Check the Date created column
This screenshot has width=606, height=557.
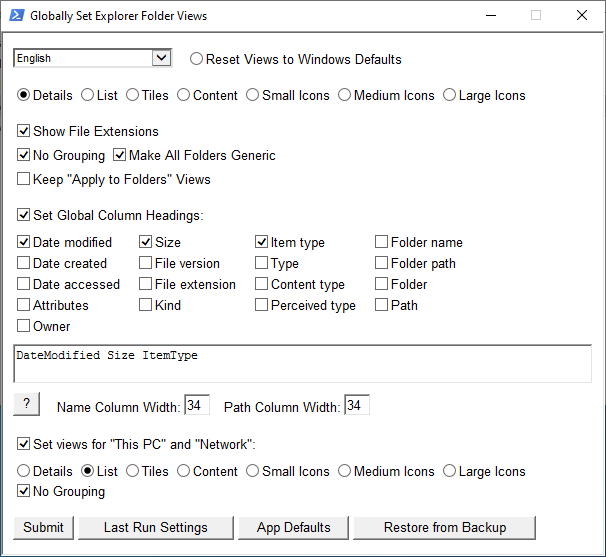pos(24,263)
